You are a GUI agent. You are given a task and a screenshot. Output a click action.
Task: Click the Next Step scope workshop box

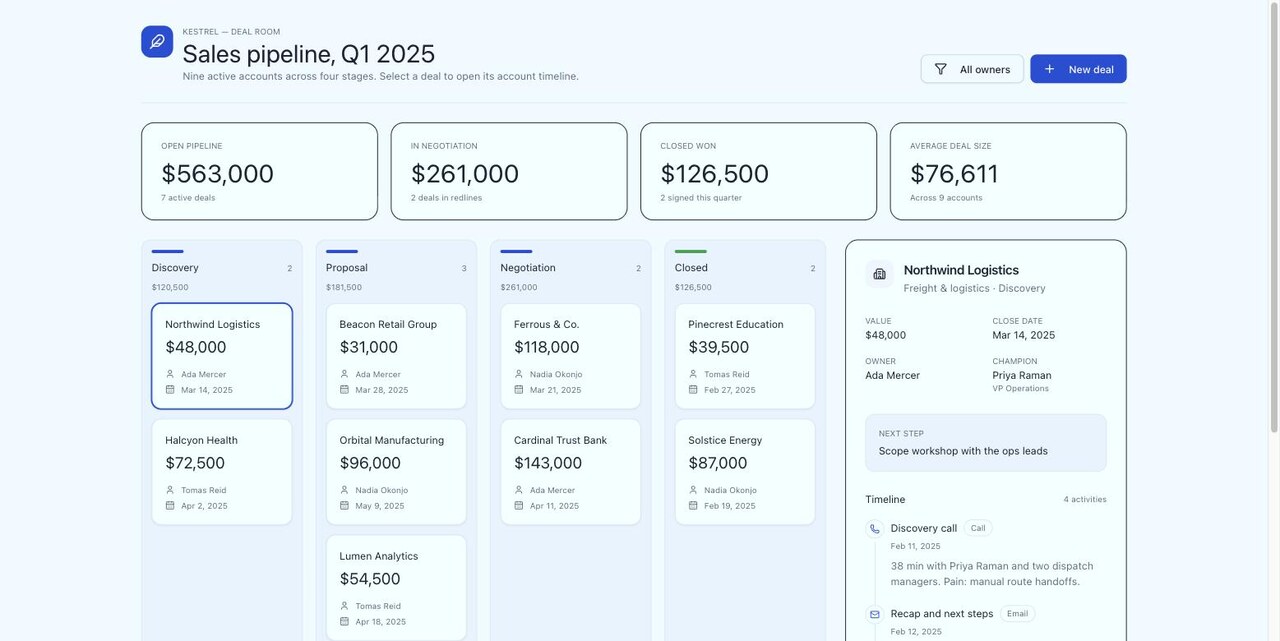coord(986,443)
